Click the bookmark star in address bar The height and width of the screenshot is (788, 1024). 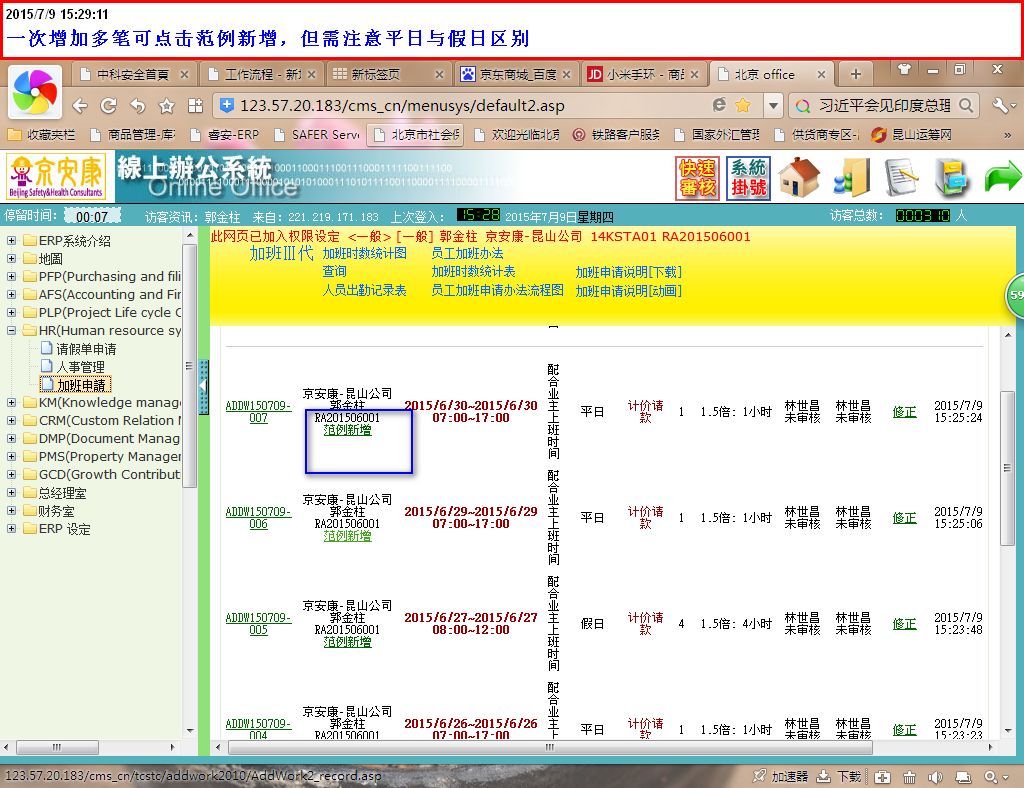[x=743, y=106]
